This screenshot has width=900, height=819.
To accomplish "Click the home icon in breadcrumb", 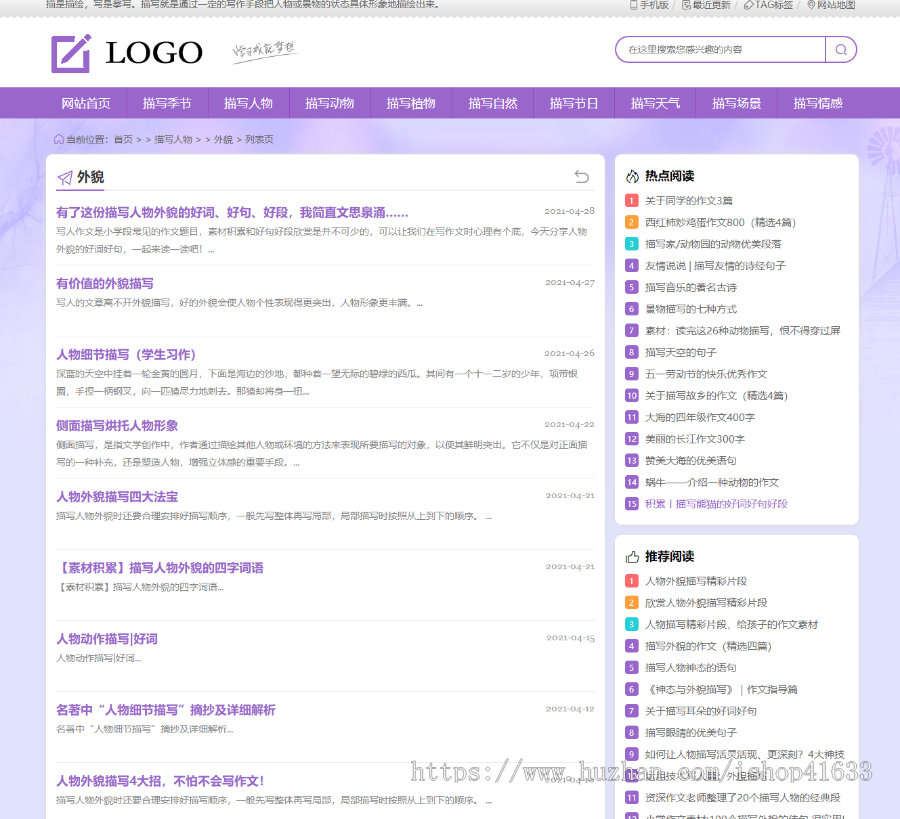I will (x=59, y=139).
